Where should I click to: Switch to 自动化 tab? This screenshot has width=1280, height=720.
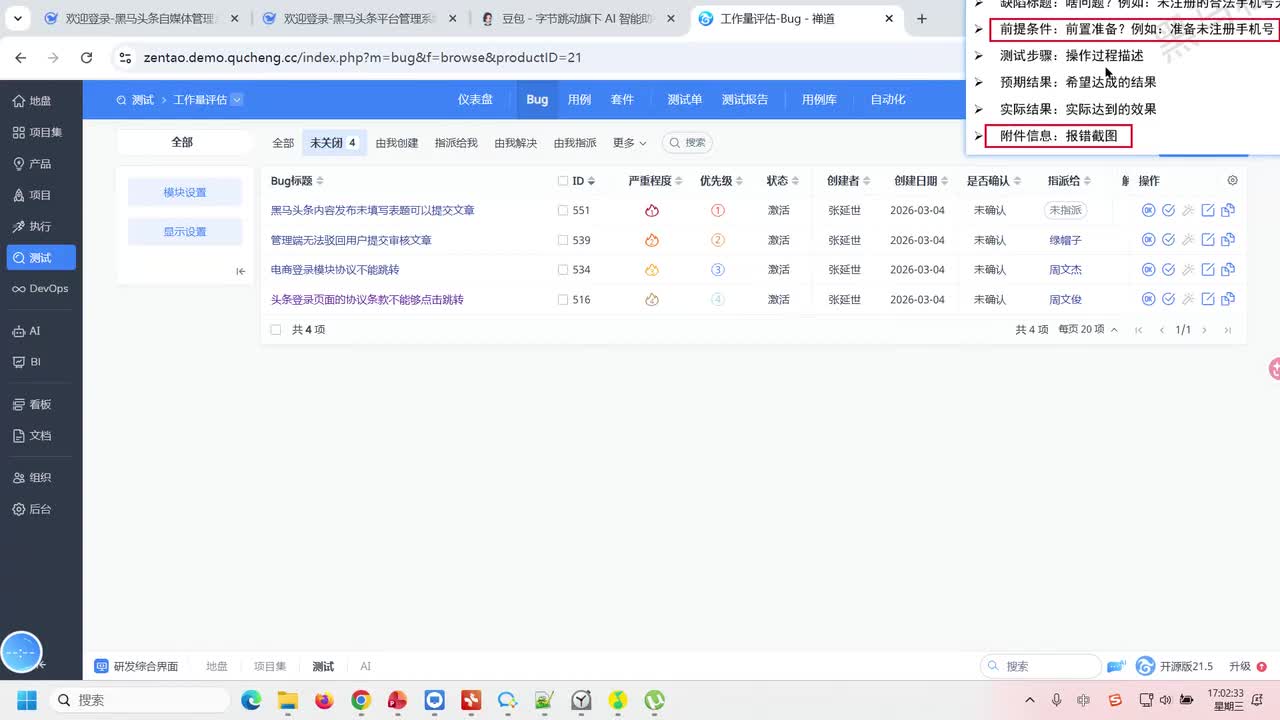(888, 100)
